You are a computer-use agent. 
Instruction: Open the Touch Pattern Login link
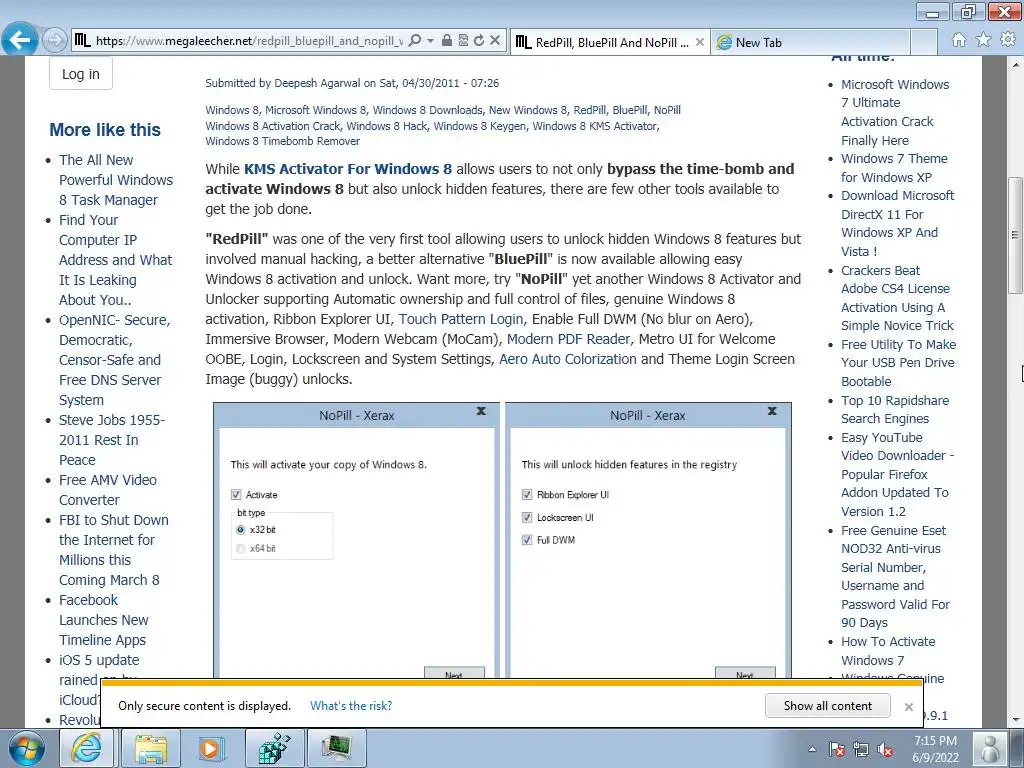click(x=461, y=319)
